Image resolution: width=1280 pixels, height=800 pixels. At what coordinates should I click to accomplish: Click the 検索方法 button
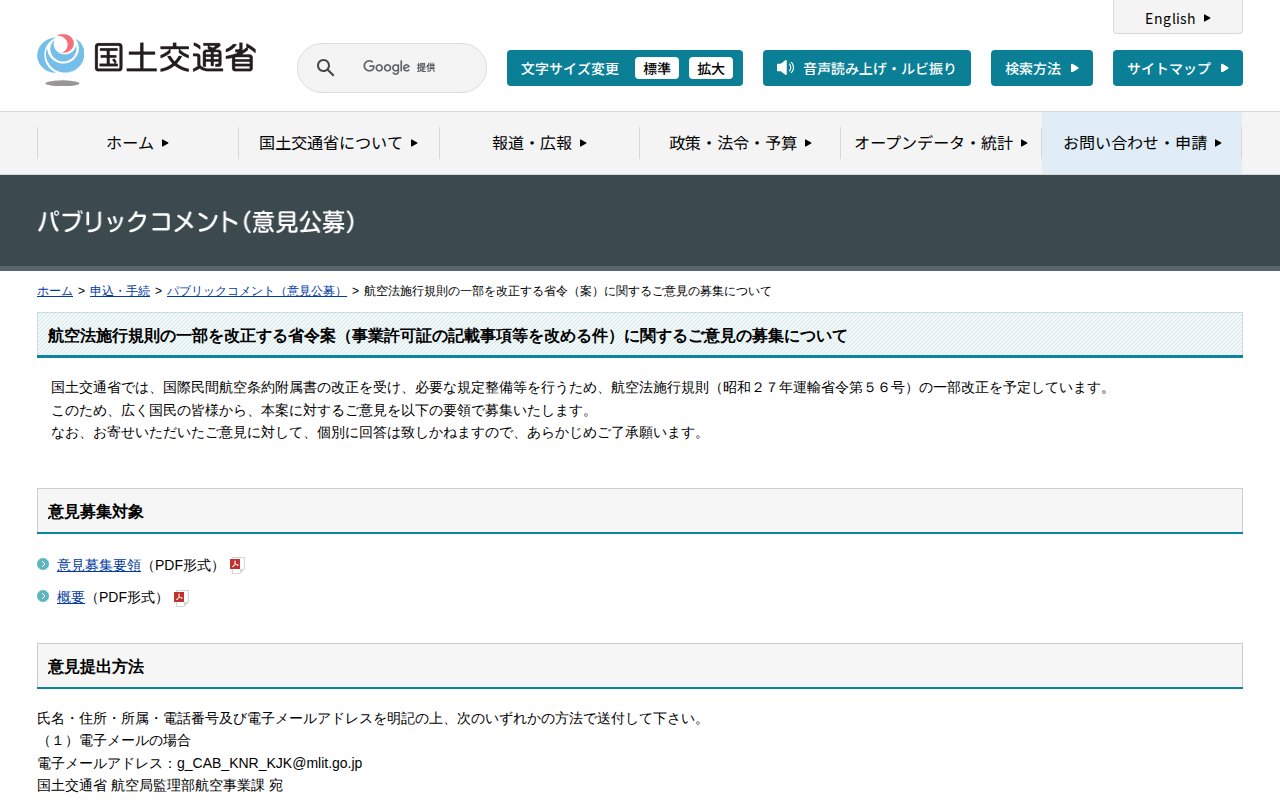click(x=1042, y=68)
